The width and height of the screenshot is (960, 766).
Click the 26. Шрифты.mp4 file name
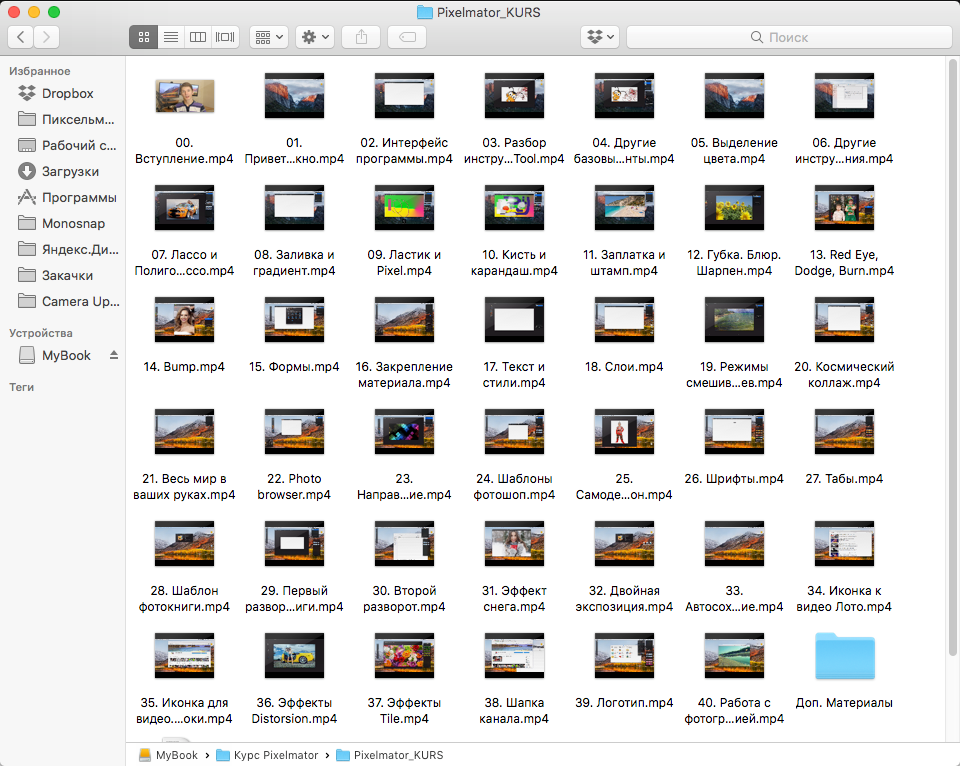tap(734, 479)
